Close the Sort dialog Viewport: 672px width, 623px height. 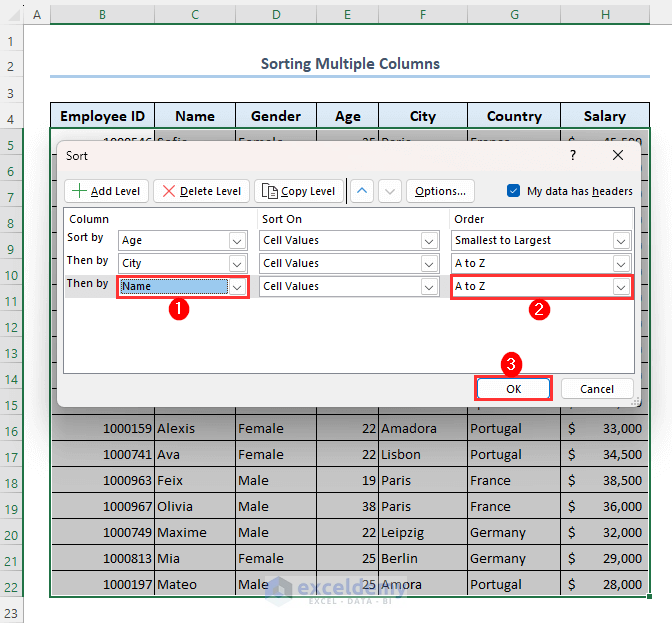click(618, 156)
